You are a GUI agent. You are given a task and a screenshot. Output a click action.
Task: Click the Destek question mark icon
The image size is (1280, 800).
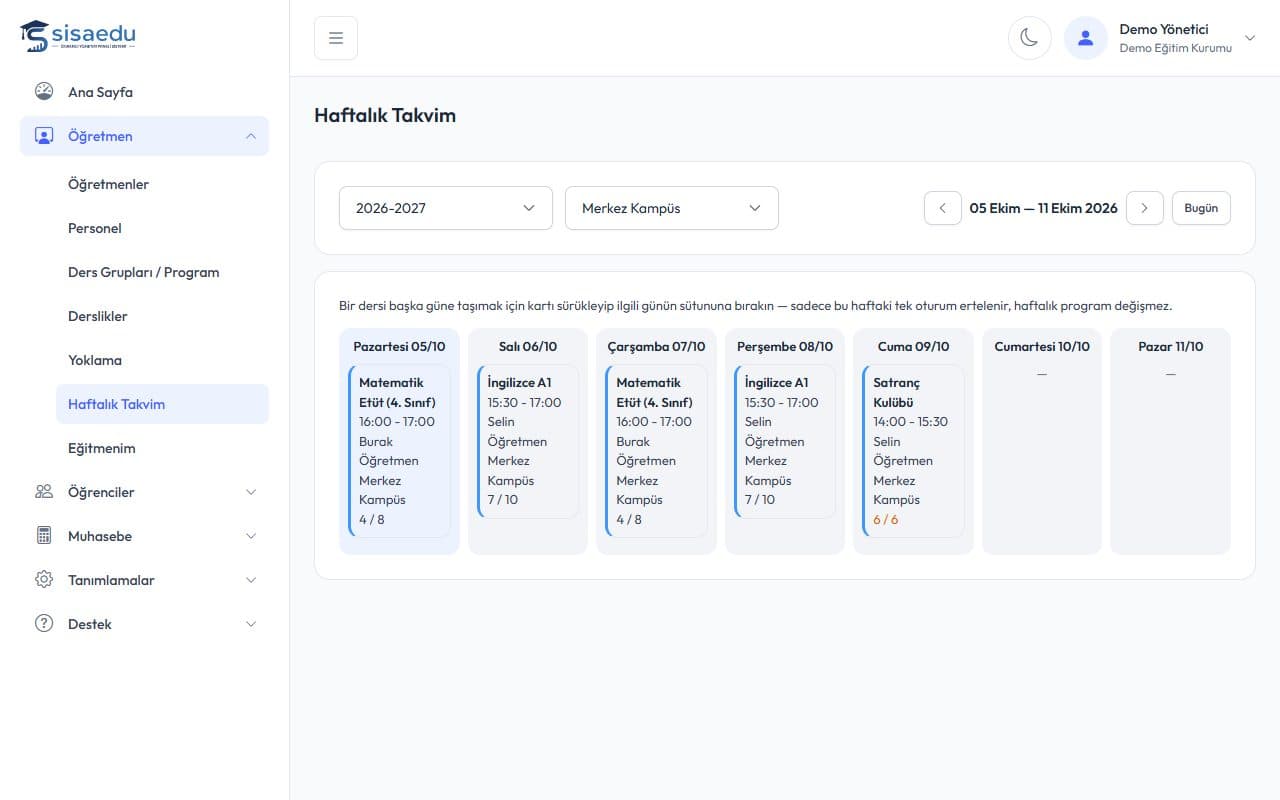[x=44, y=624]
